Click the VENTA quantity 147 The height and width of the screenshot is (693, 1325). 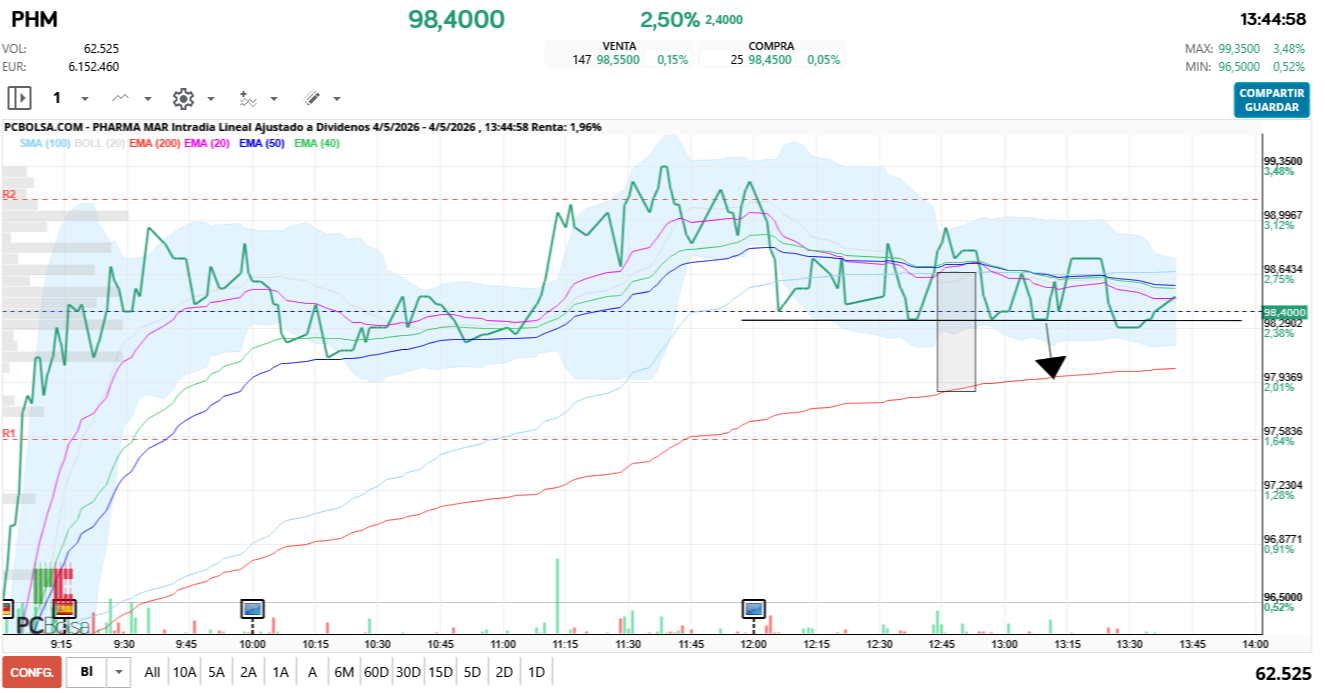click(582, 60)
